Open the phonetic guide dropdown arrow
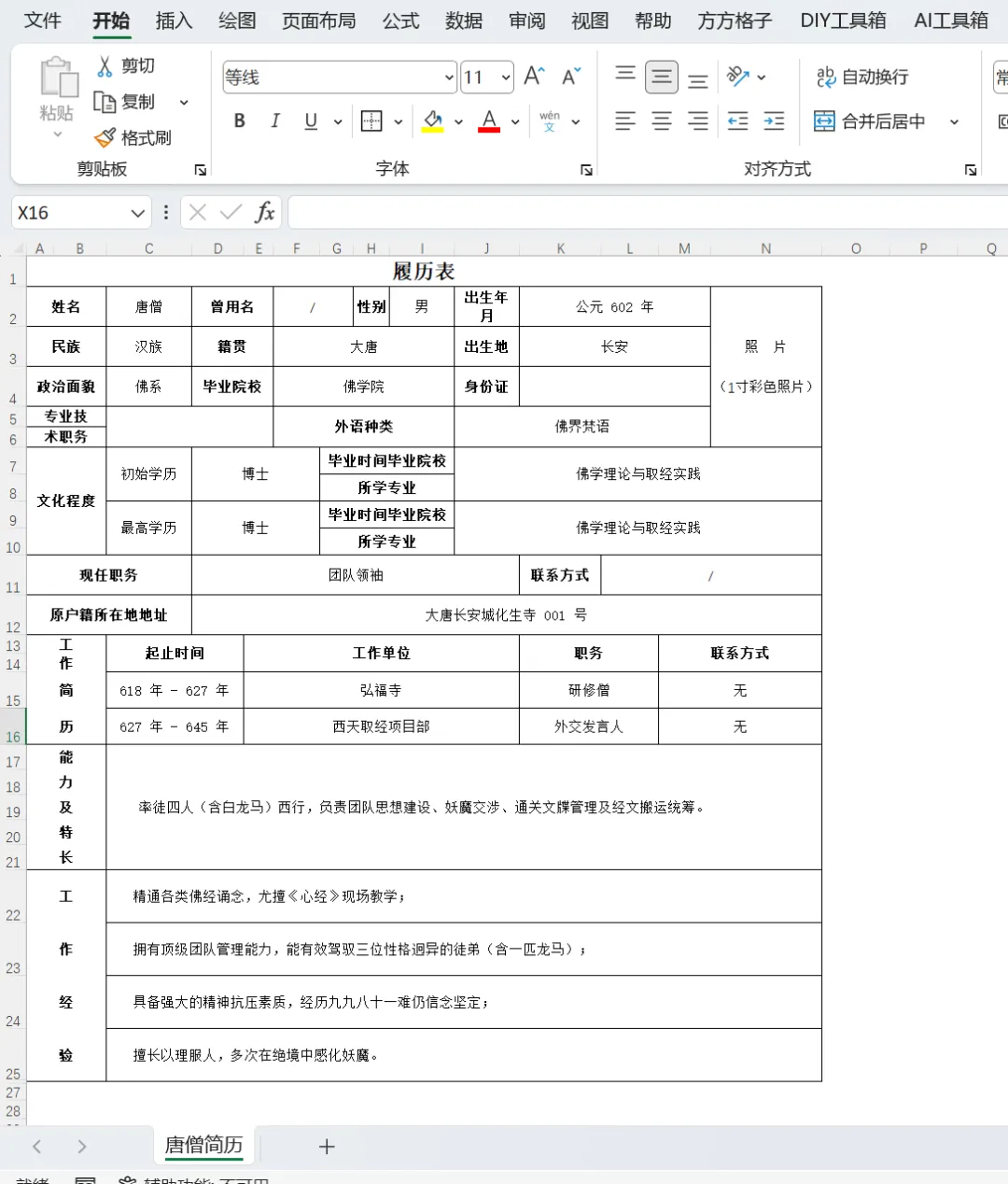 576,121
